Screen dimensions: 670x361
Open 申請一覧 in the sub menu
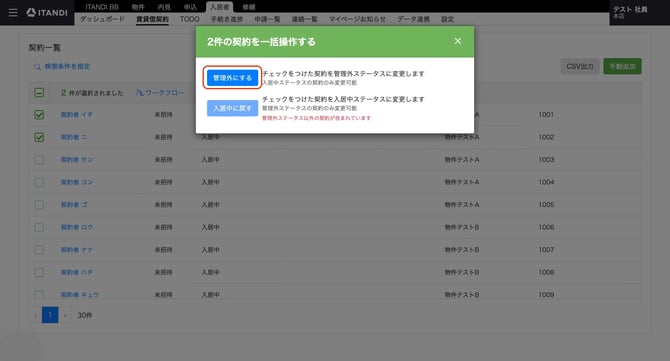267,19
